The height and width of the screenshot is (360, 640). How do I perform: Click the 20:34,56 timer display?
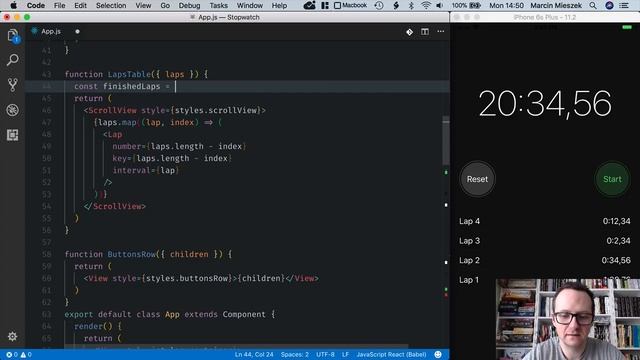point(545,104)
